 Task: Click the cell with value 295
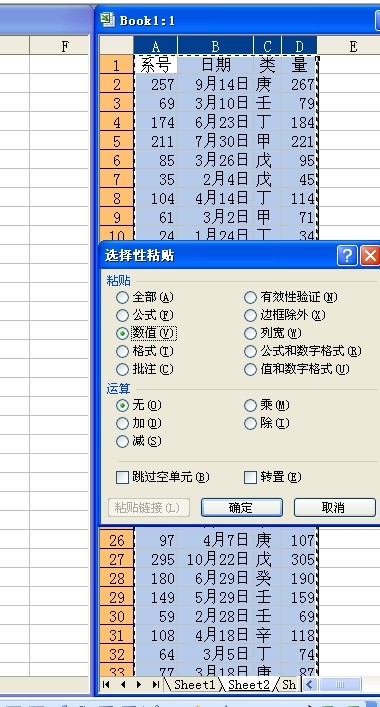pyautogui.click(x=156, y=559)
